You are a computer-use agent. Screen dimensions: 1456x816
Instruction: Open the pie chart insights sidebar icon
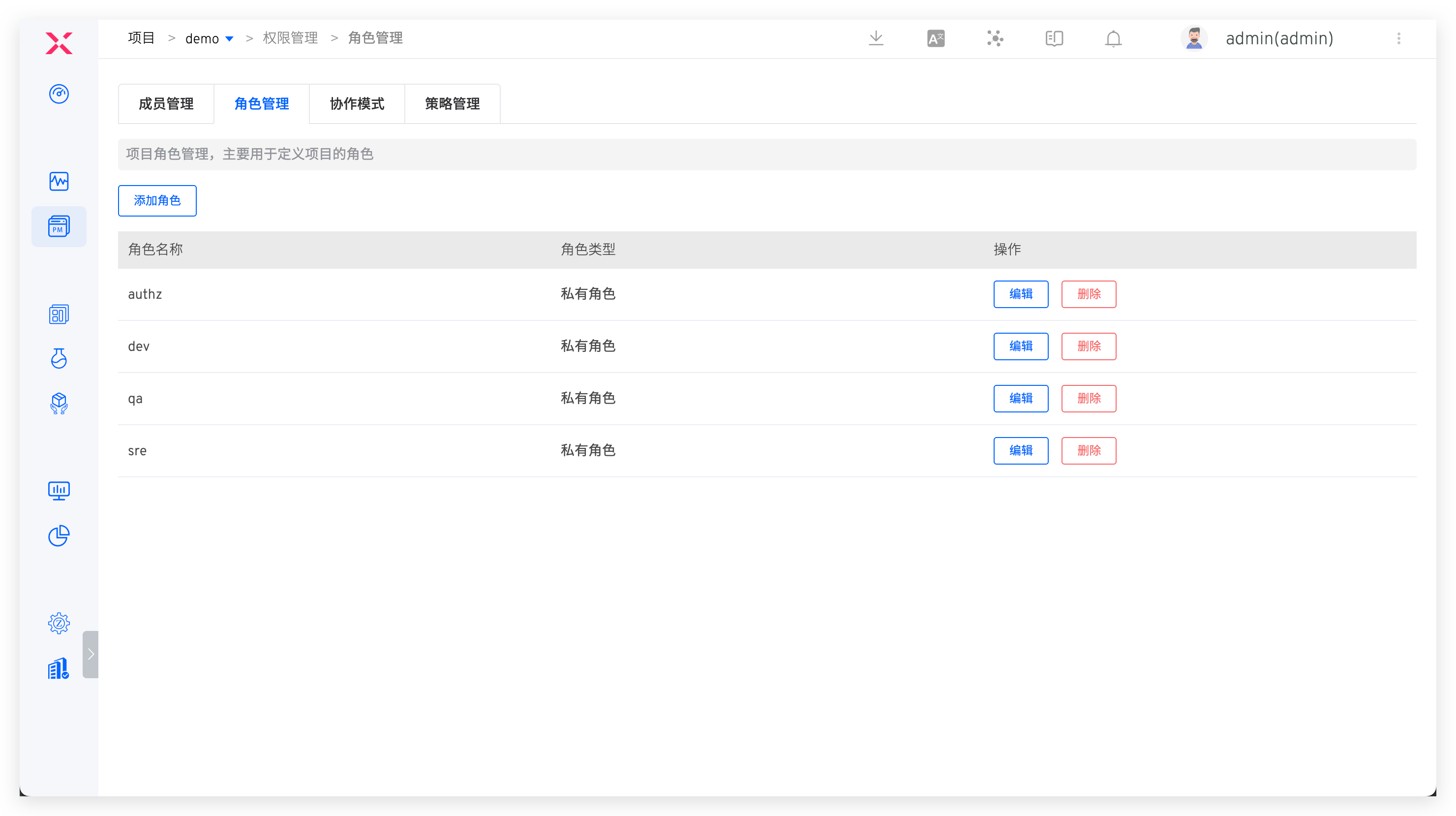tap(59, 535)
